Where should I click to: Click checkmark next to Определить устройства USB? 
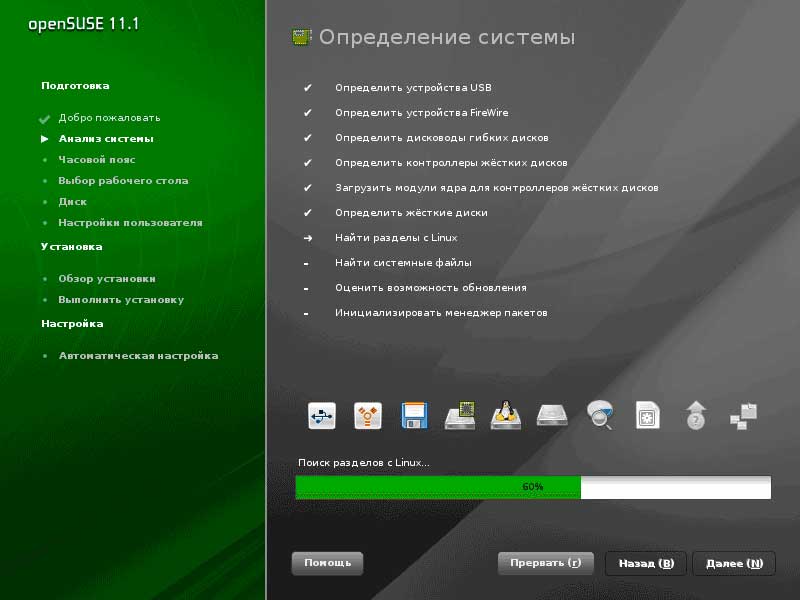click(x=307, y=88)
